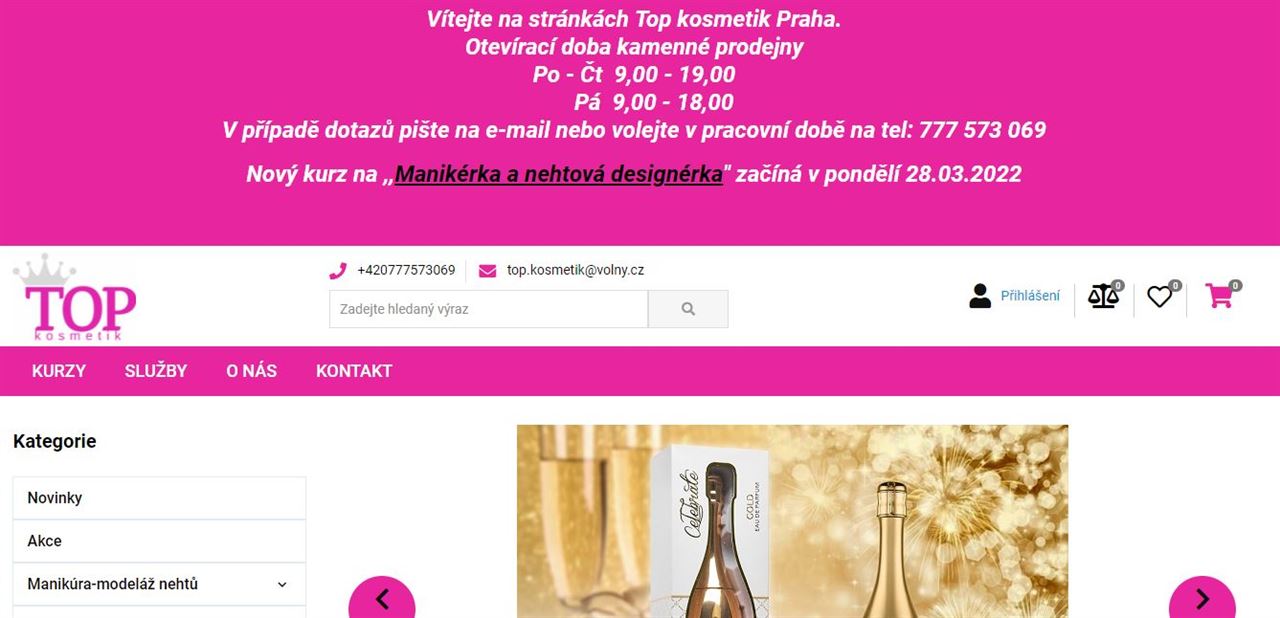
Task: Click the Top kosmetik crown logo
Action: click(75, 297)
